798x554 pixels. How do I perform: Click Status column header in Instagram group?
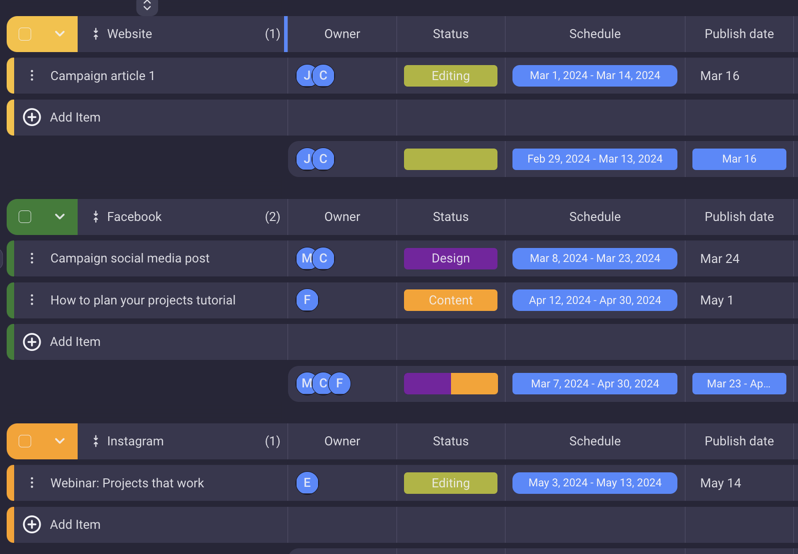pyautogui.click(x=450, y=441)
